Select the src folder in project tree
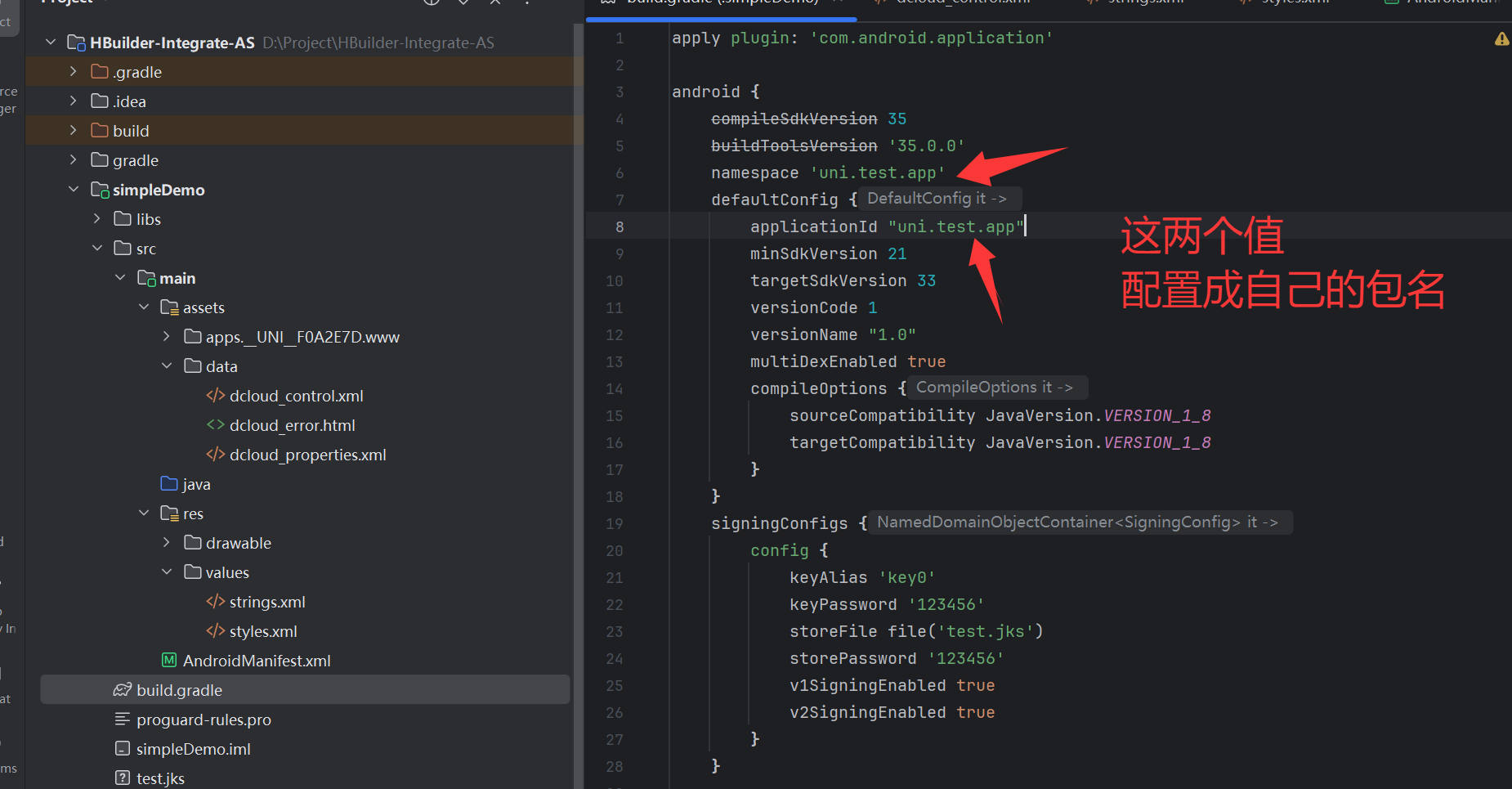This screenshot has width=1512, height=789. (146, 249)
